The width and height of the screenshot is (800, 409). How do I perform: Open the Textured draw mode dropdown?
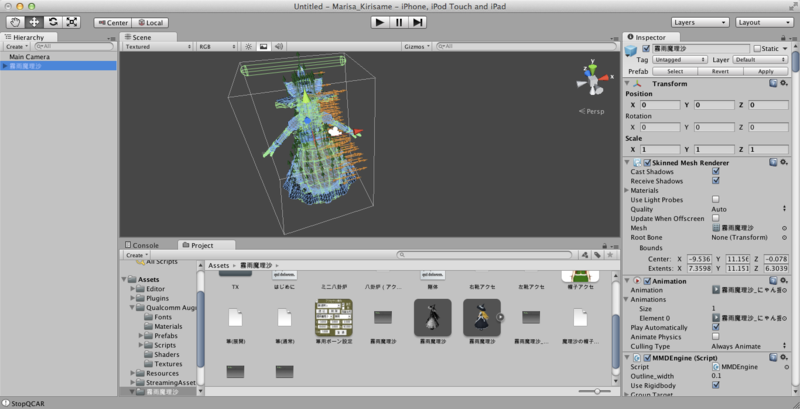point(158,46)
